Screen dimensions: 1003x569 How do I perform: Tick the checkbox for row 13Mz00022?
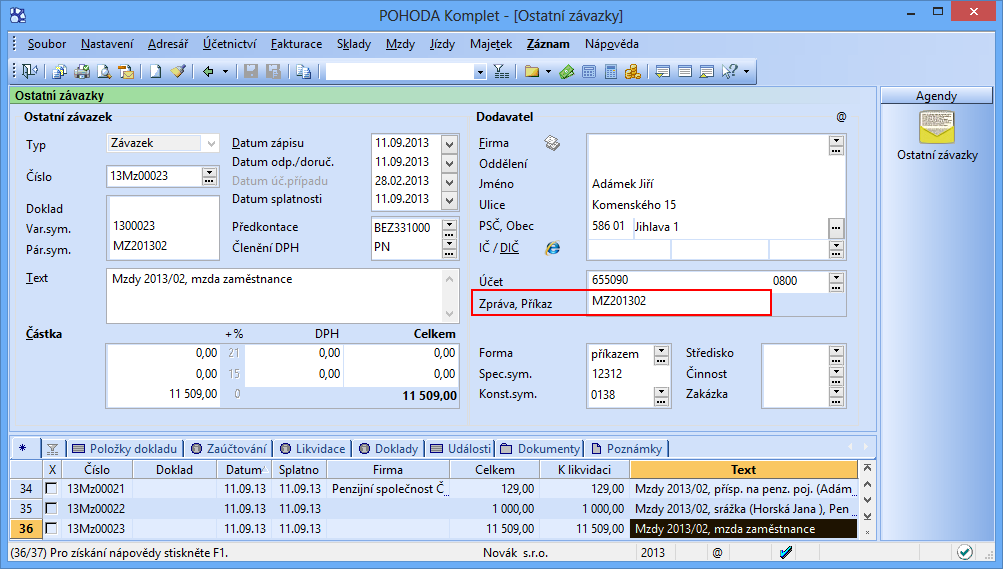pyautogui.click(x=51, y=508)
